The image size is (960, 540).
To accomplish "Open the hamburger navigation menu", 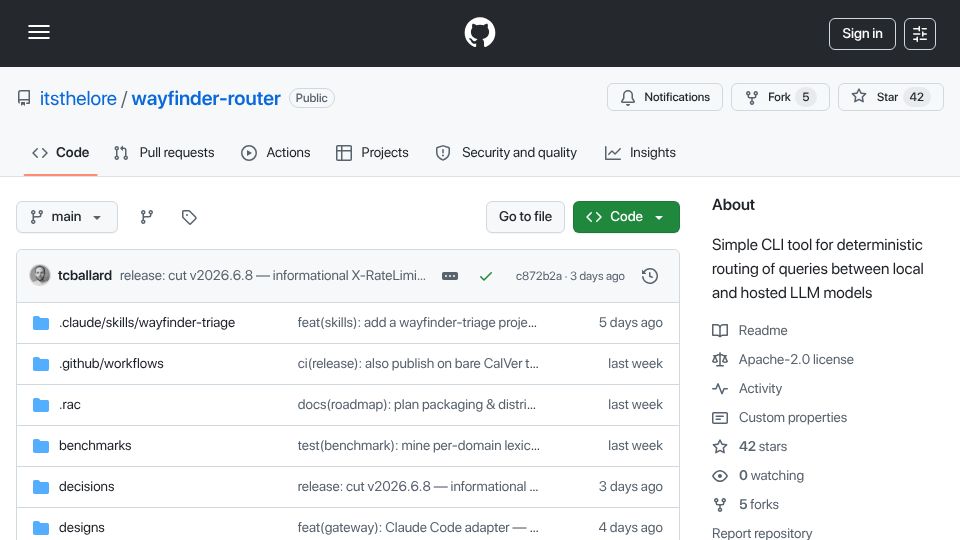I will tap(39, 32).
